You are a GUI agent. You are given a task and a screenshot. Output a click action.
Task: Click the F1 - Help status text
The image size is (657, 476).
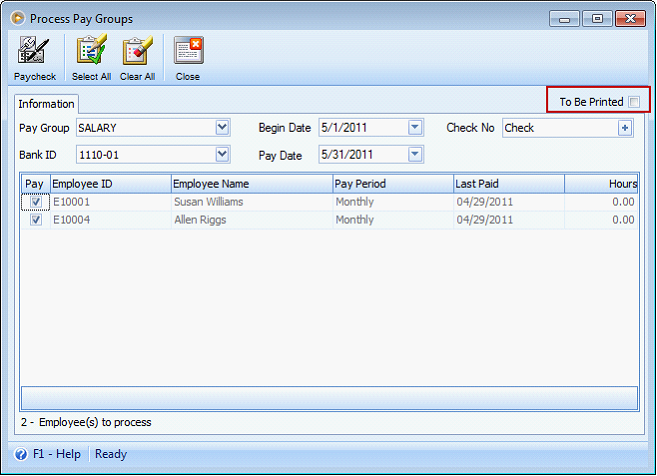point(57,454)
